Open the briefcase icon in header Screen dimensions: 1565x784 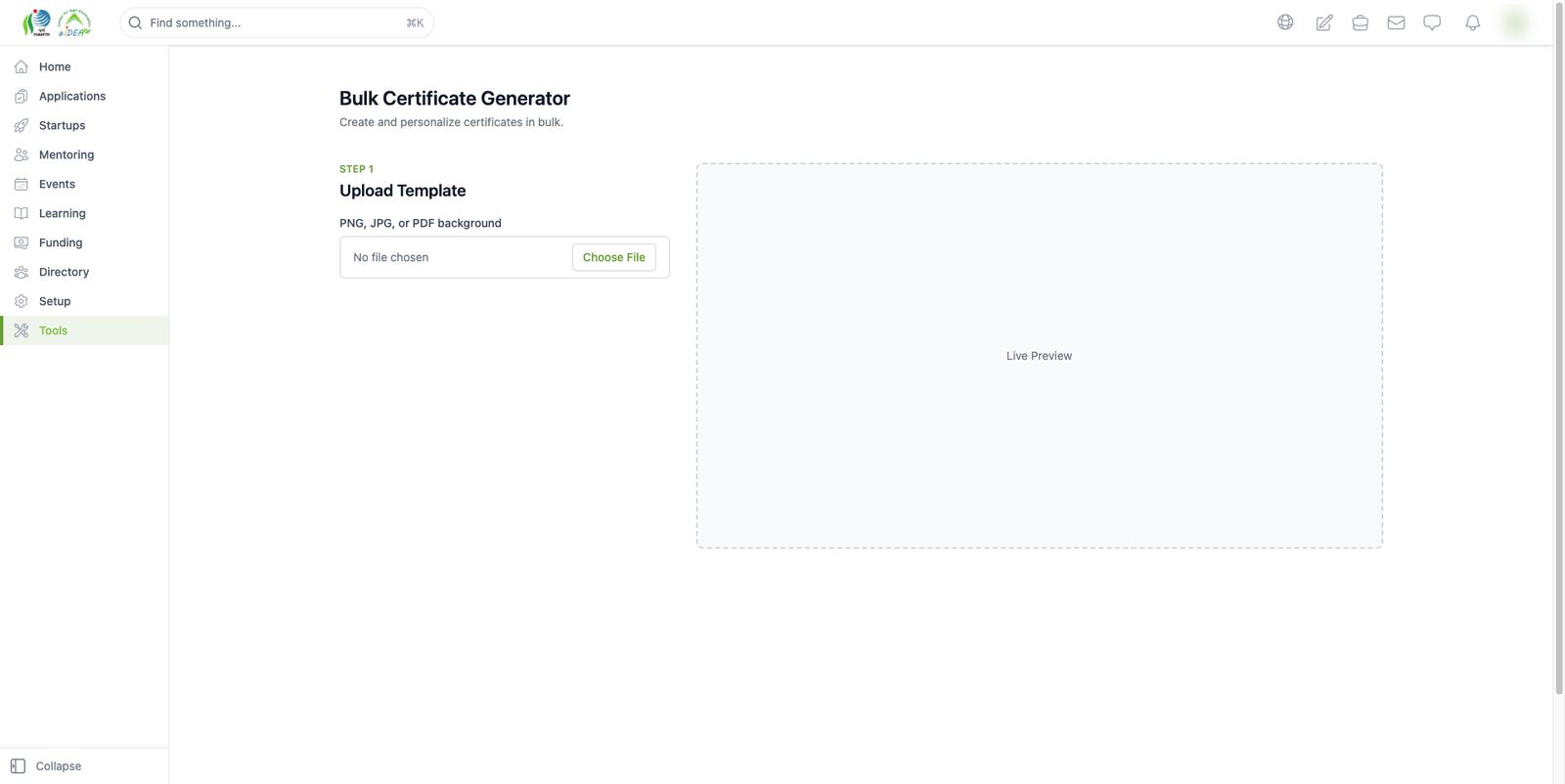[x=1360, y=22]
